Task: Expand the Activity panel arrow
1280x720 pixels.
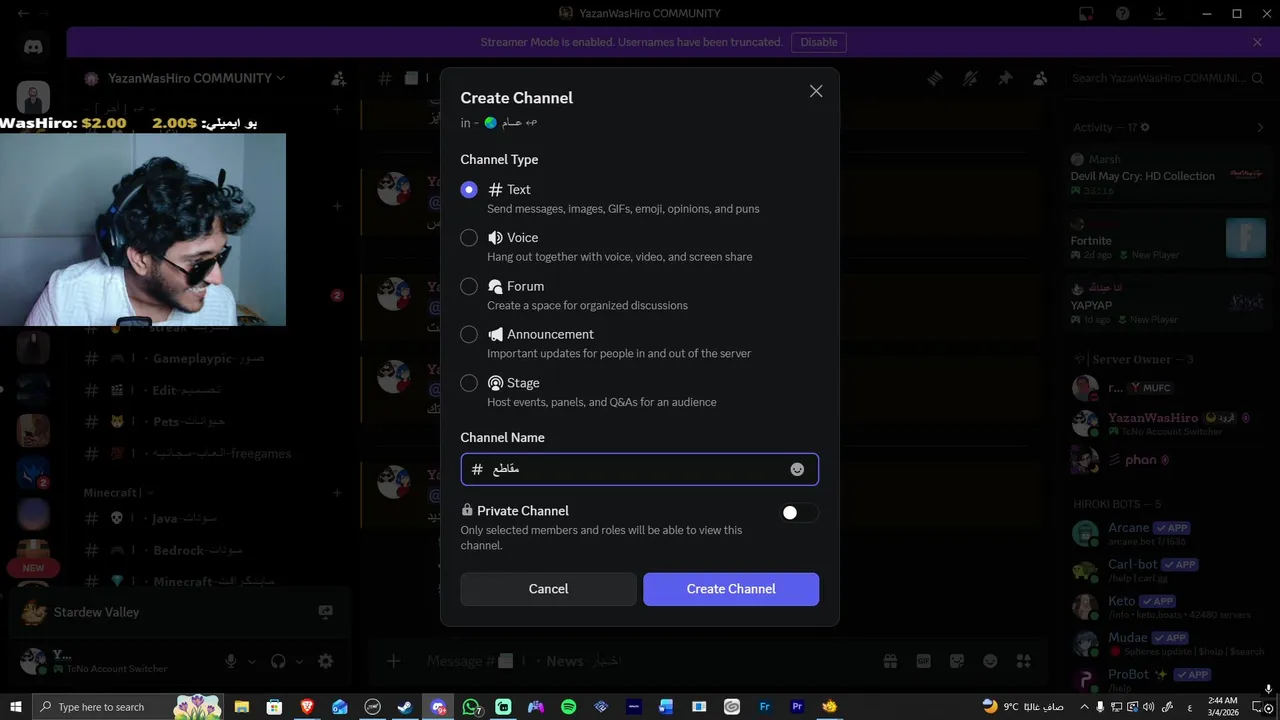Action: 1260,127
